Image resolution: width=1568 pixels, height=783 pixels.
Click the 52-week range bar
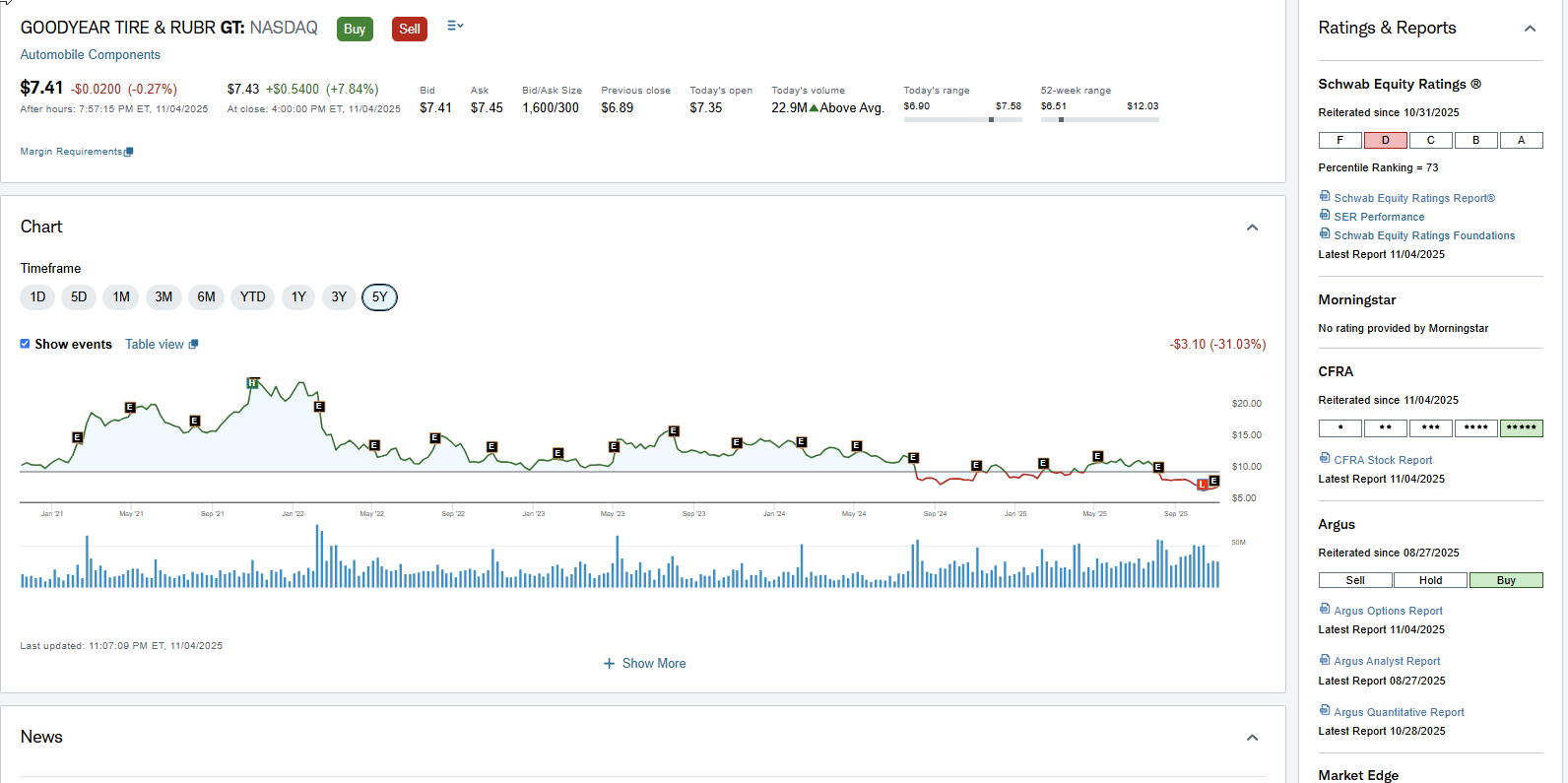pyautogui.click(x=1099, y=119)
